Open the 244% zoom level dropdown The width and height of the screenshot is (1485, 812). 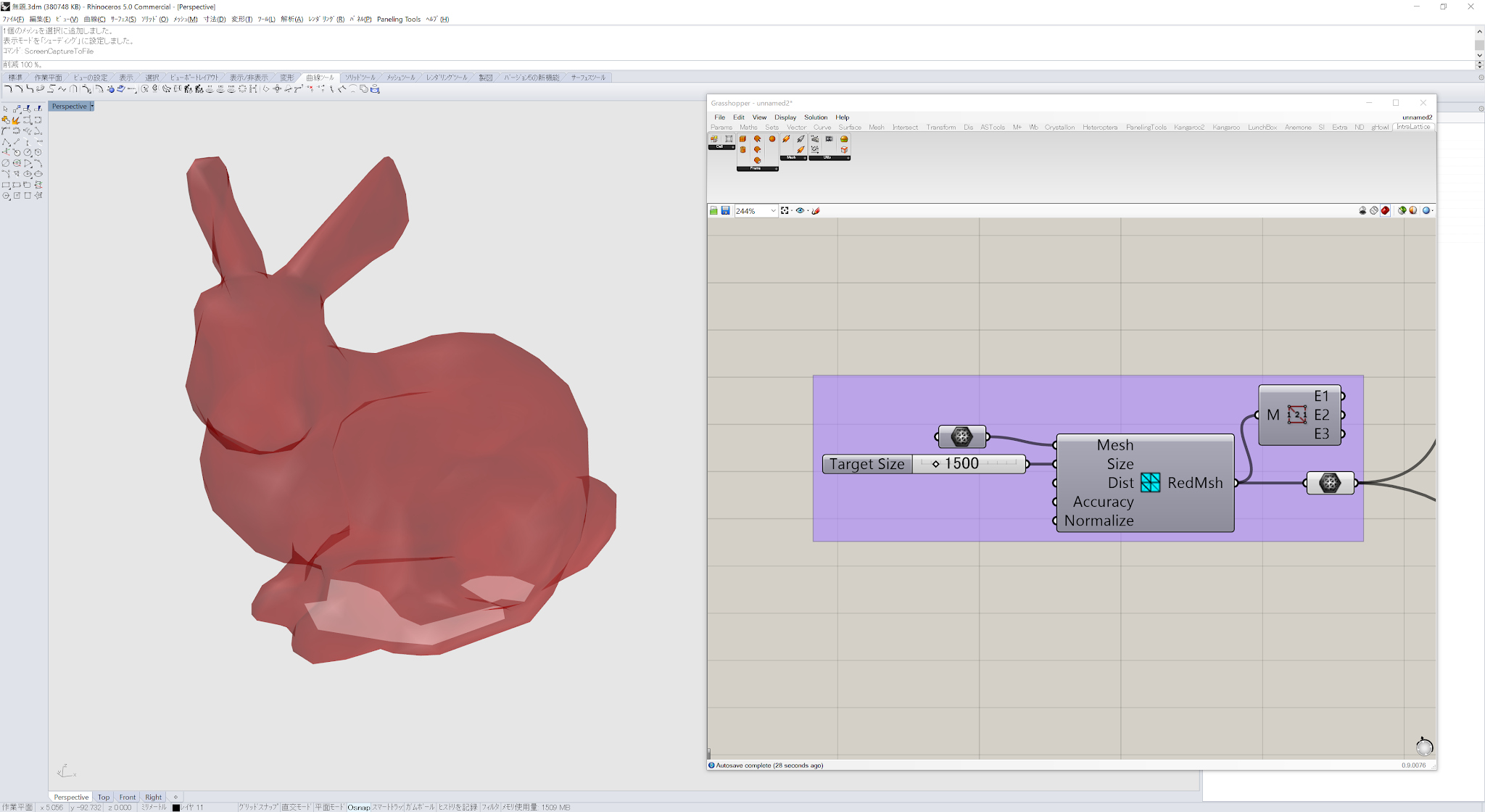point(773,211)
